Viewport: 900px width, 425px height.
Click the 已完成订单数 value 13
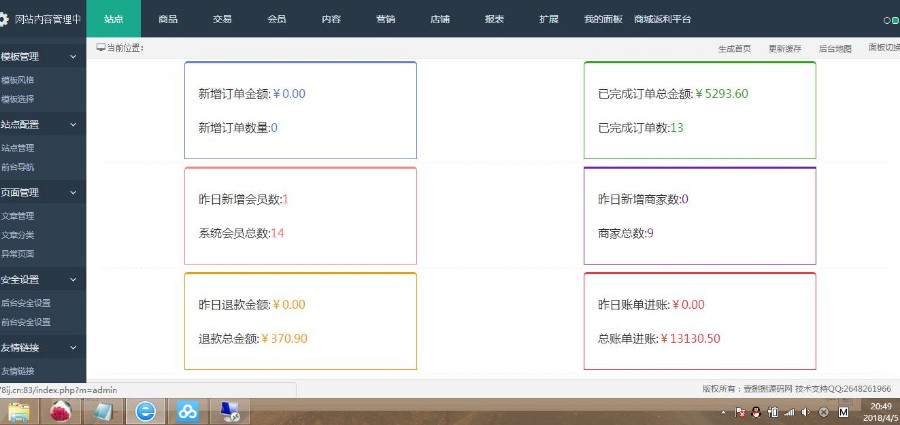[x=677, y=128]
